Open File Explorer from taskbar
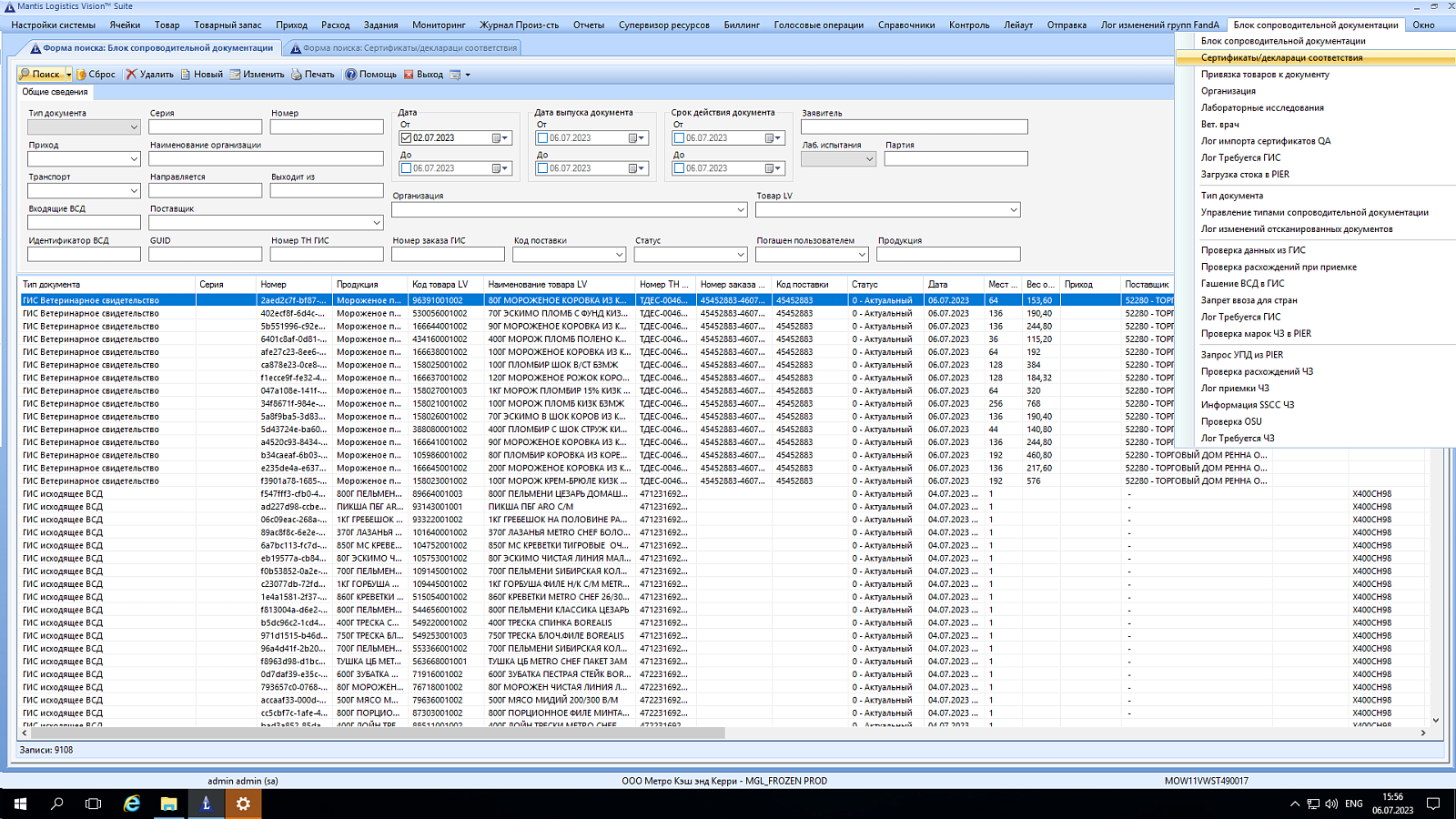 tap(168, 804)
